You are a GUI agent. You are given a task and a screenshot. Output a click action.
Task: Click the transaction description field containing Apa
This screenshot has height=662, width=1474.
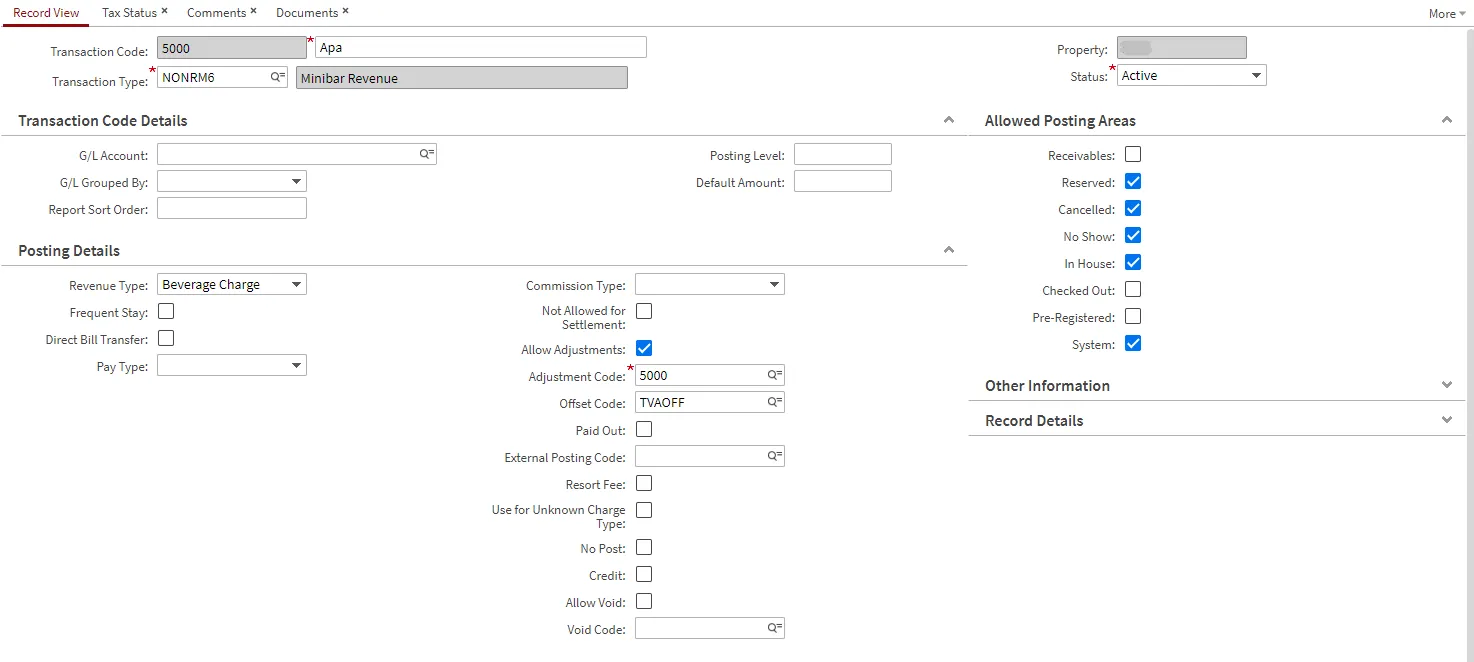coord(481,47)
